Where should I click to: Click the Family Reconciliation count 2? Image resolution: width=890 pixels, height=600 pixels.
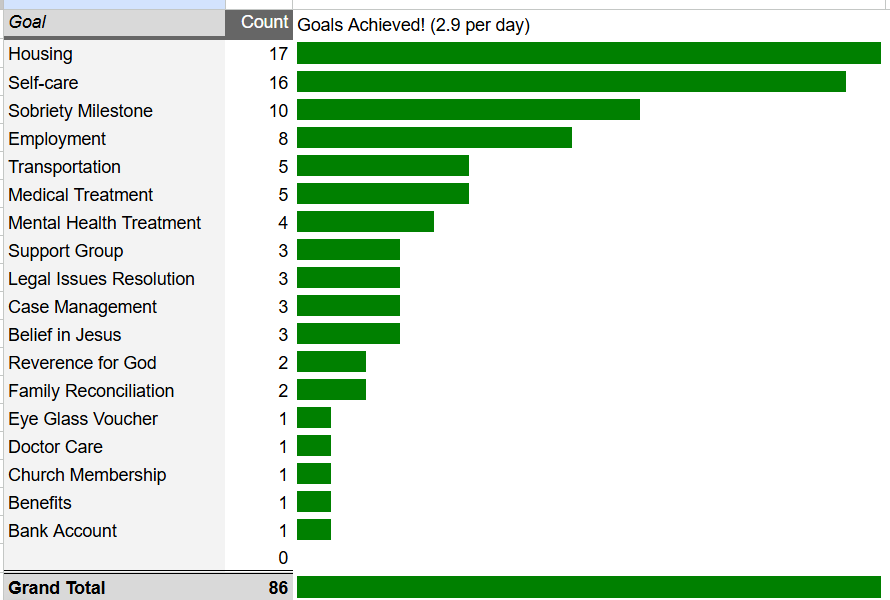[x=283, y=391]
